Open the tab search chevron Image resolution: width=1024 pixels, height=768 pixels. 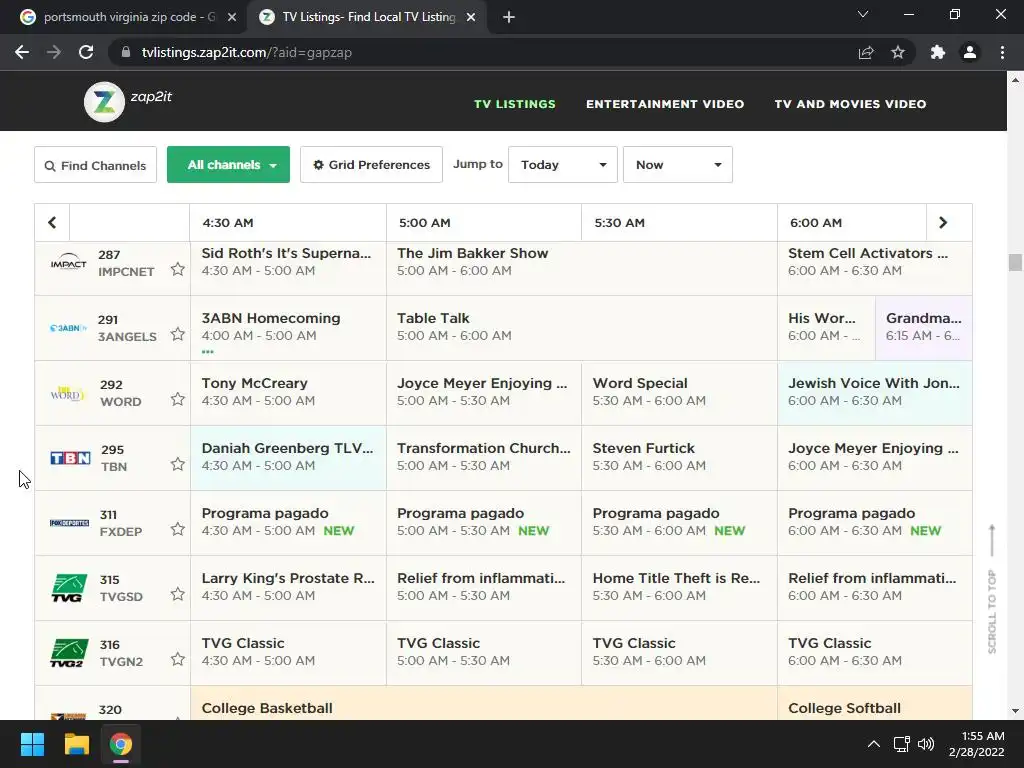(863, 14)
